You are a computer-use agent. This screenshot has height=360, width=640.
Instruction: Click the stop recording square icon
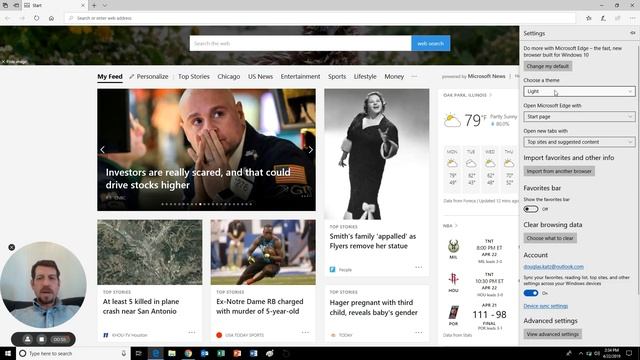42,339
